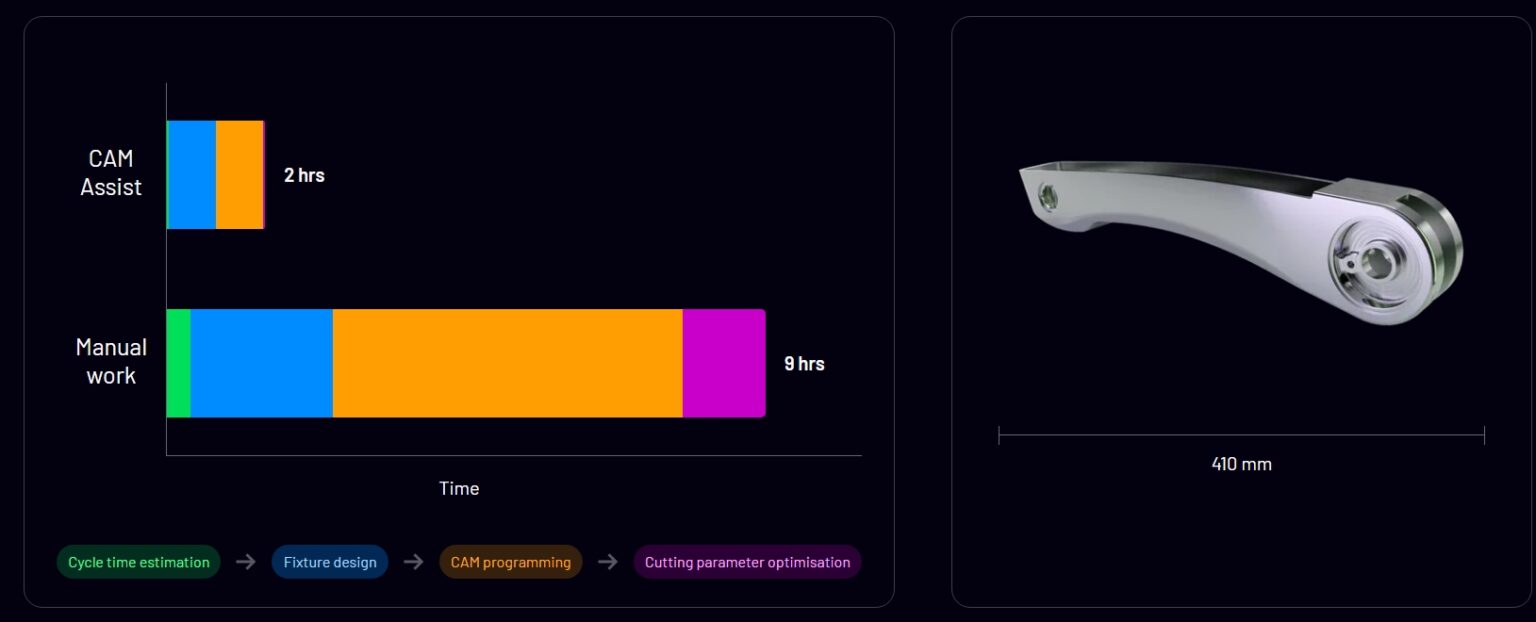Click the machined metal part image

click(x=1240, y=242)
